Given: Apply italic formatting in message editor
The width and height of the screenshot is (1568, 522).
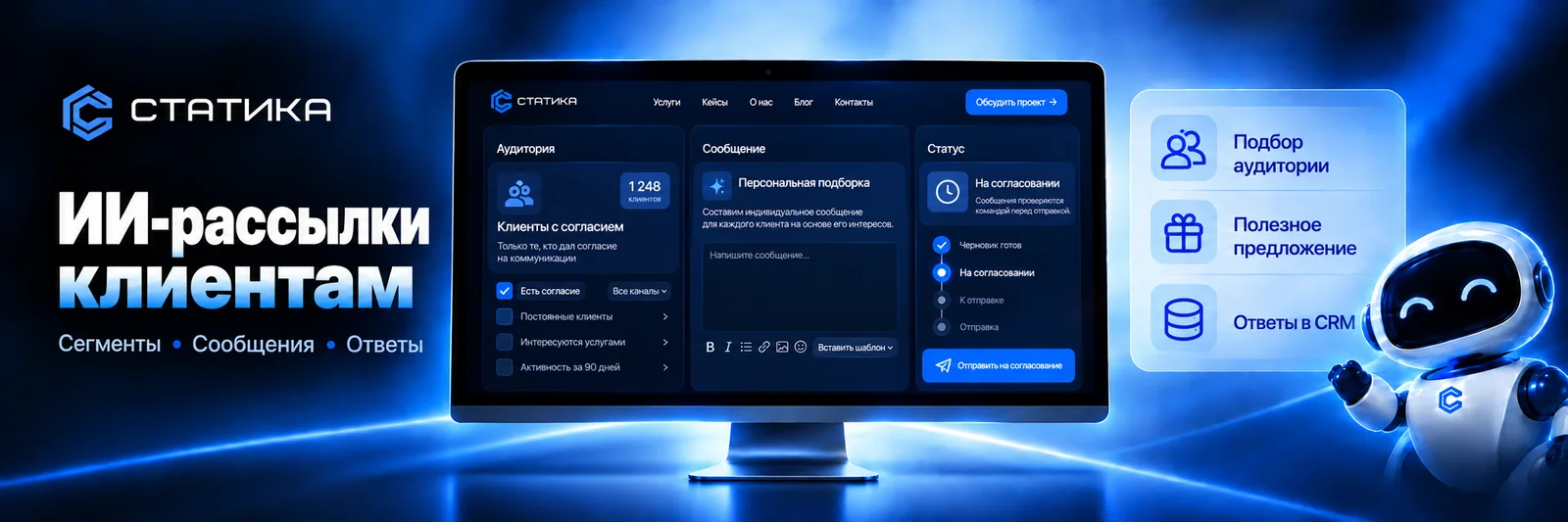Looking at the screenshot, I should click(728, 347).
